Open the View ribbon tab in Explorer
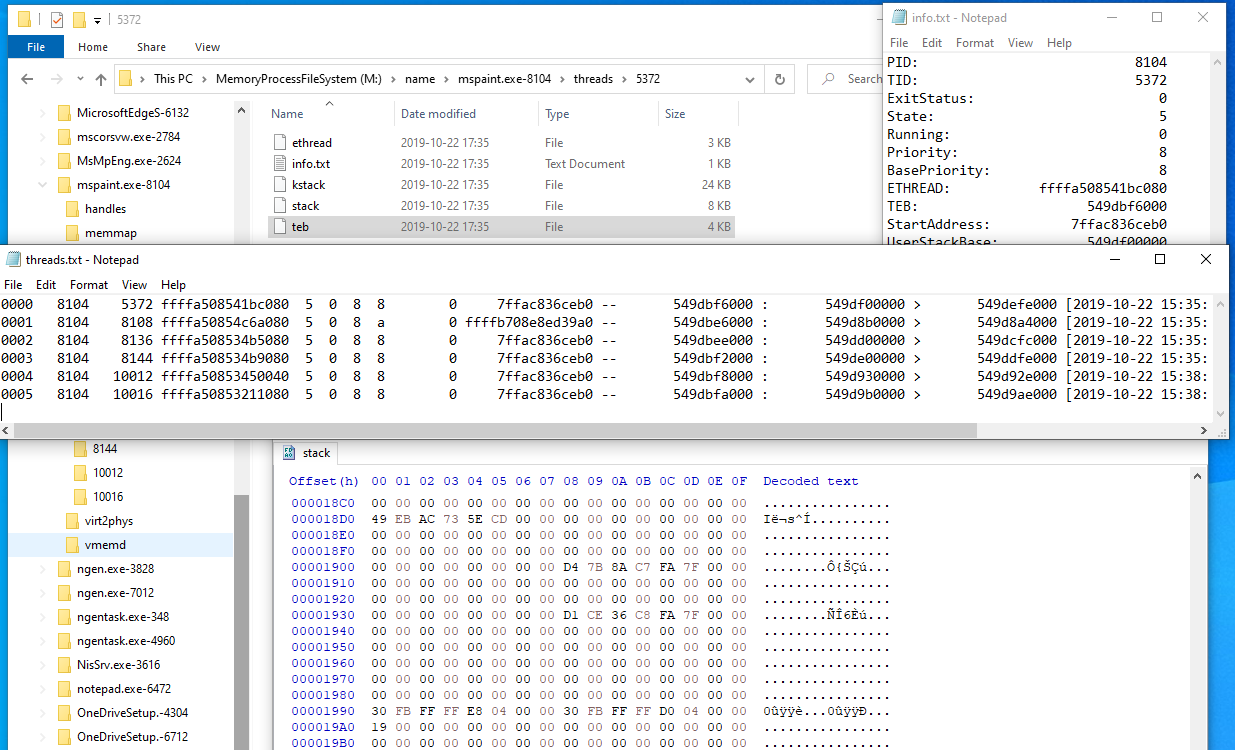 [x=207, y=47]
